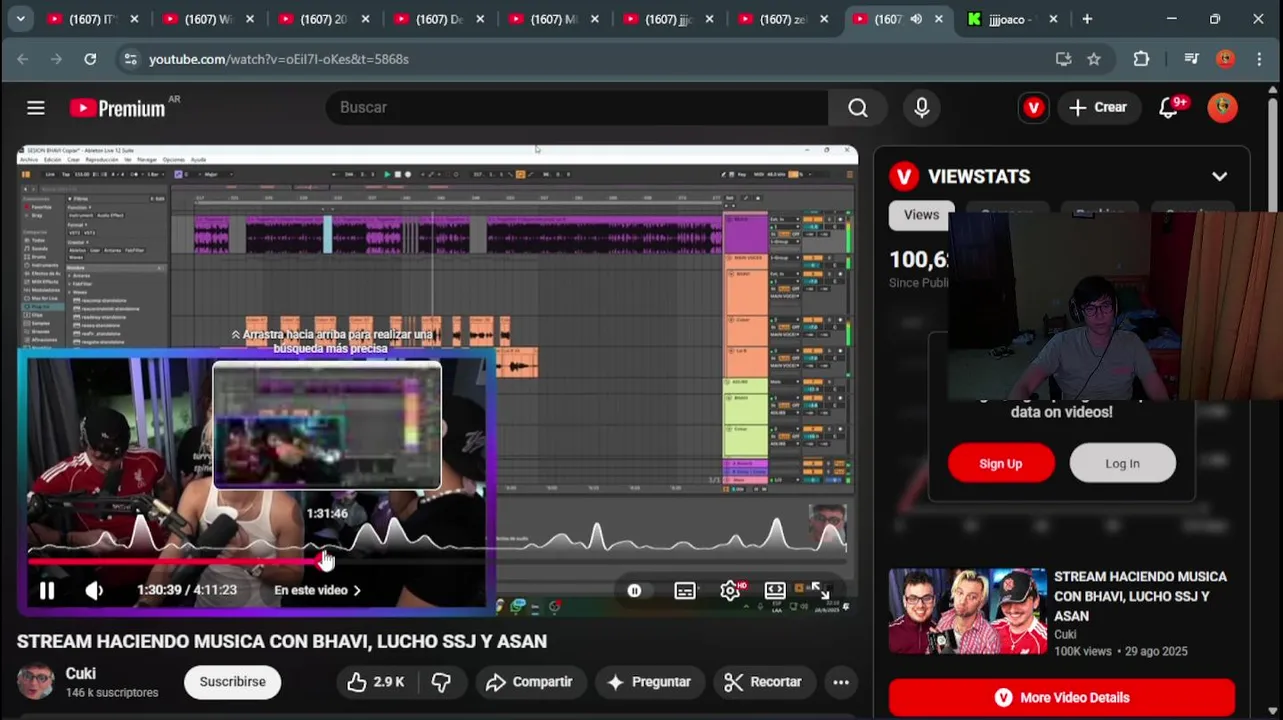Switch the player to theater mode
Image resolution: width=1283 pixels, height=720 pixels.
point(775,590)
